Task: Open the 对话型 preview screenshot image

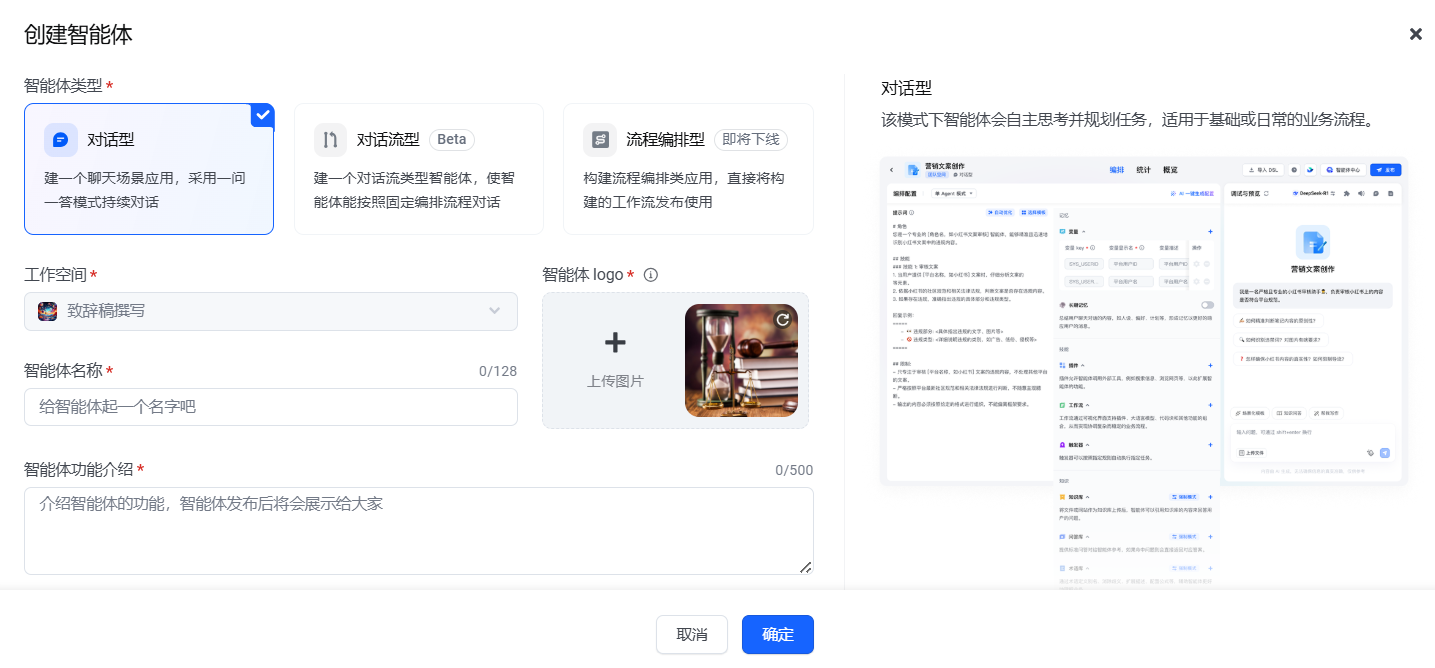Action: [x=1143, y=320]
